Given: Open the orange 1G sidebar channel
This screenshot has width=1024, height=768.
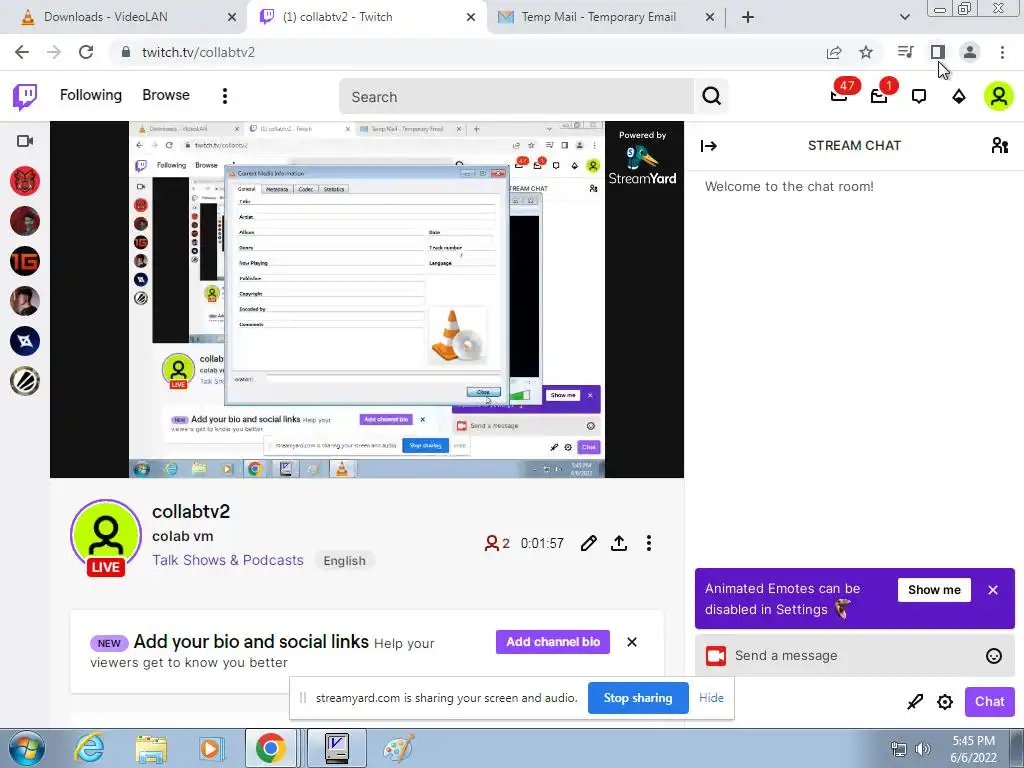Looking at the screenshot, I should click(x=25, y=261).
